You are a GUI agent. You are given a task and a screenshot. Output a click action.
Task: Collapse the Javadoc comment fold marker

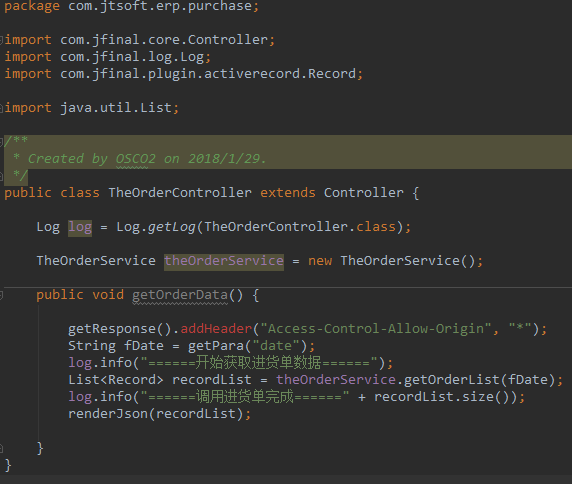[x=1, y=141]
